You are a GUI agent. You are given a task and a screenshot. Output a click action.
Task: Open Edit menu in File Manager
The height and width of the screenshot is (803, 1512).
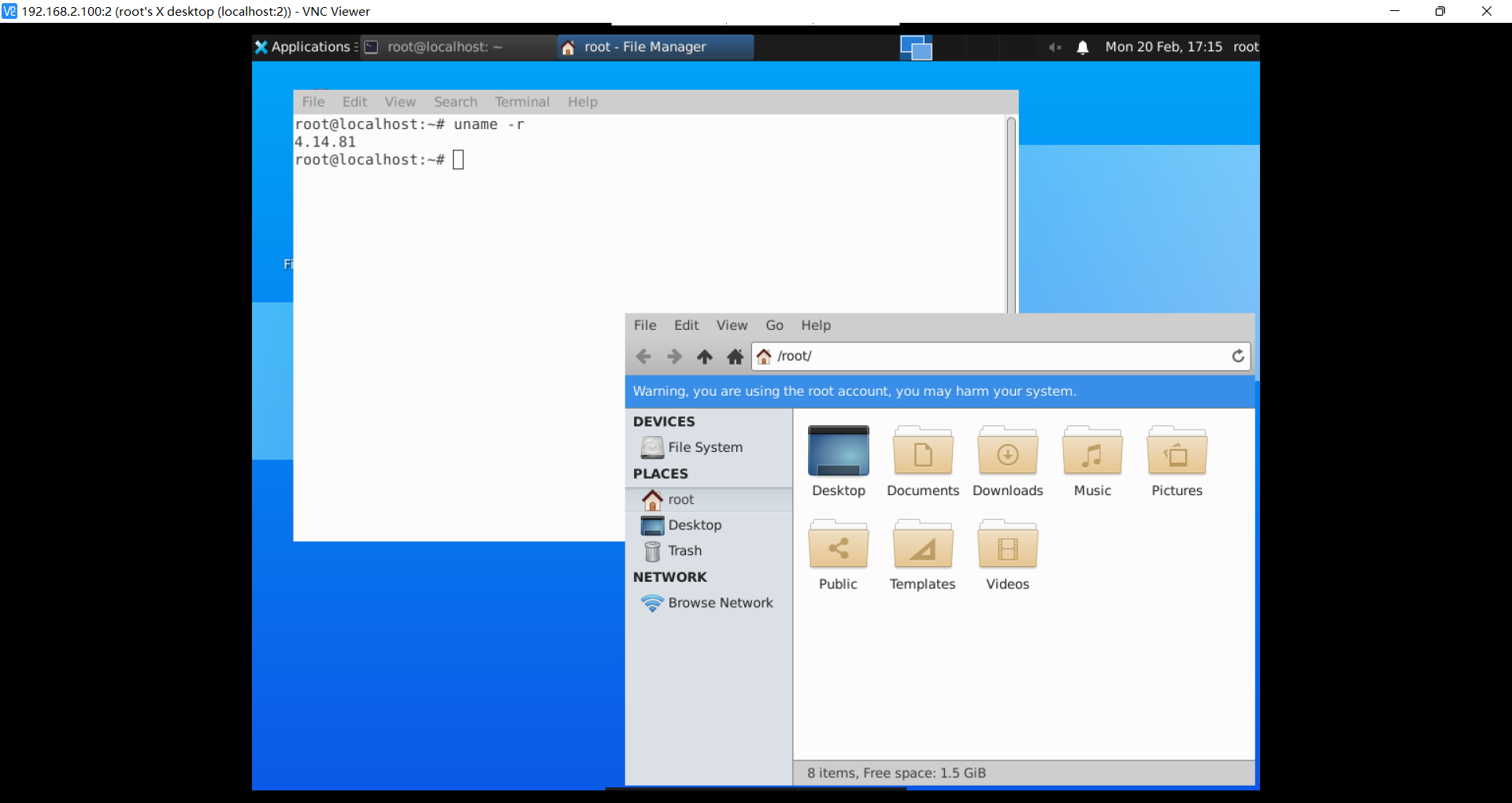tap(686, 325)
